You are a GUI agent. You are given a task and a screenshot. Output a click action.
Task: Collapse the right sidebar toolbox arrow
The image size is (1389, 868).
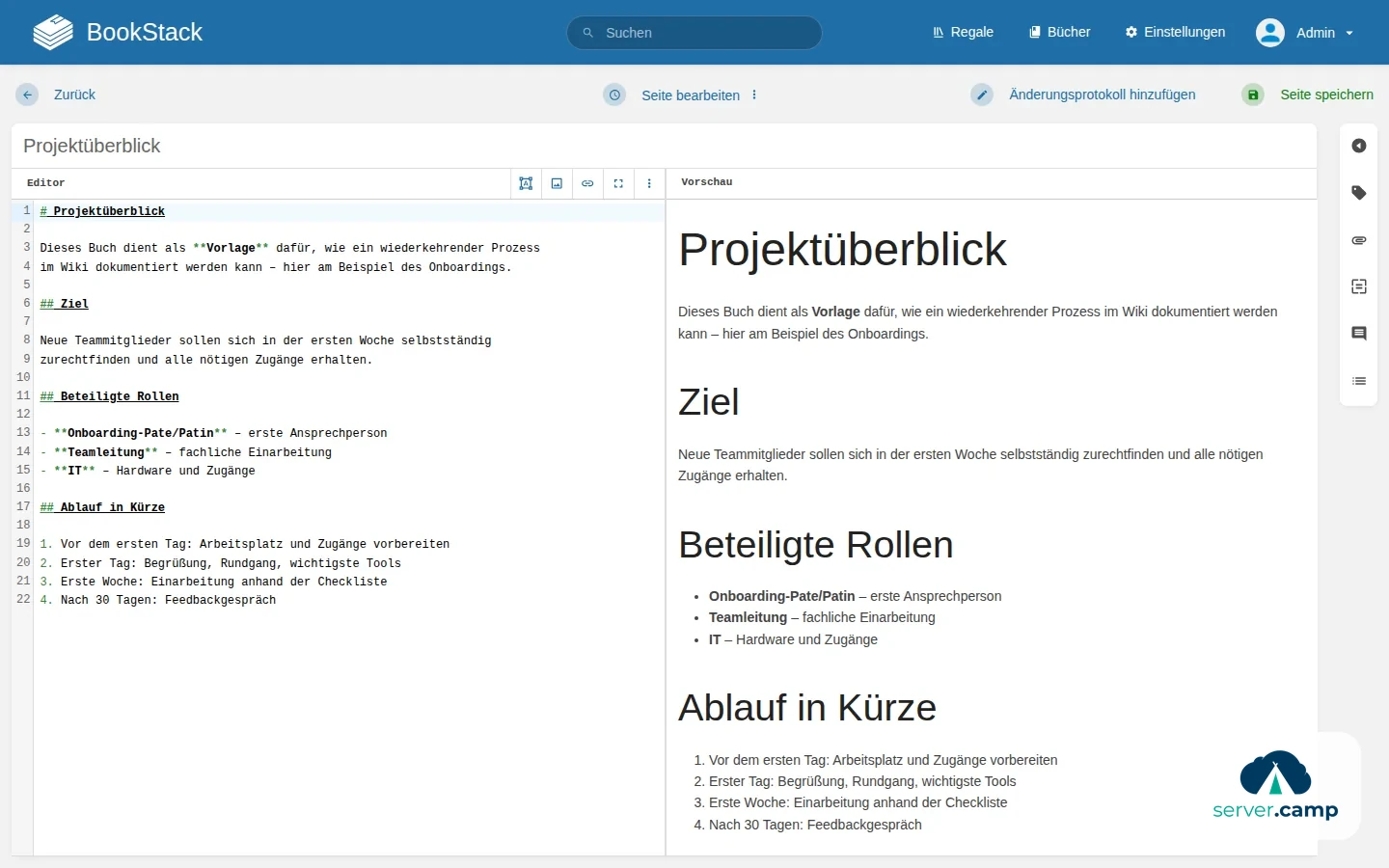[1359, 146]
